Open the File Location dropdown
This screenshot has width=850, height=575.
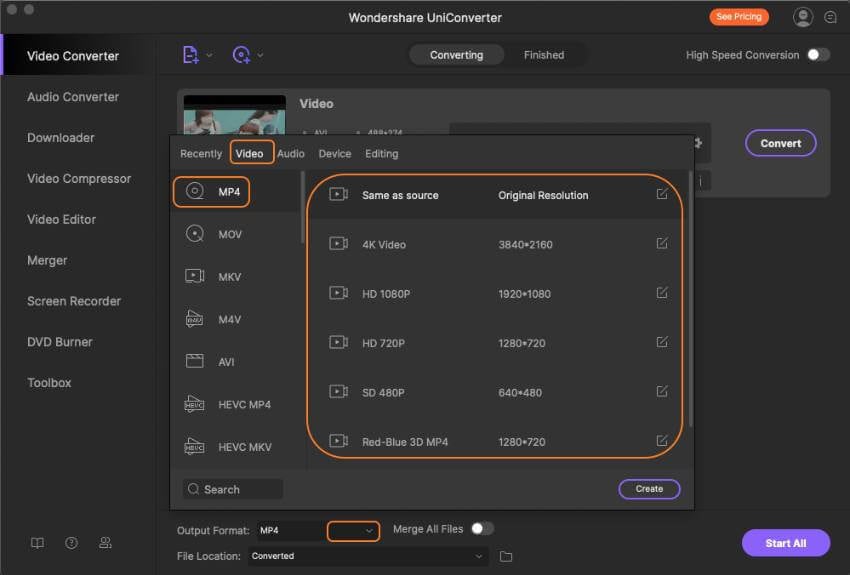coord(478,556)
